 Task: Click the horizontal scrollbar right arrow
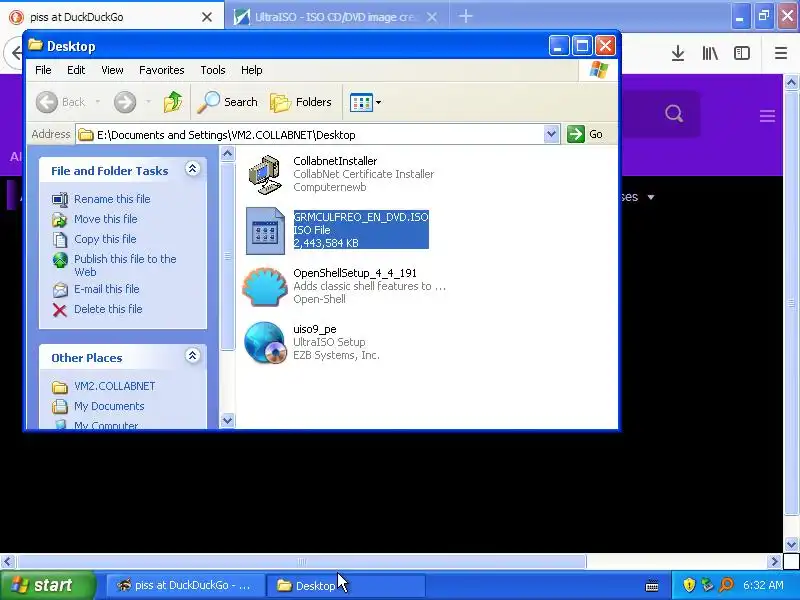pyautogui.click(x=774, y=562)
